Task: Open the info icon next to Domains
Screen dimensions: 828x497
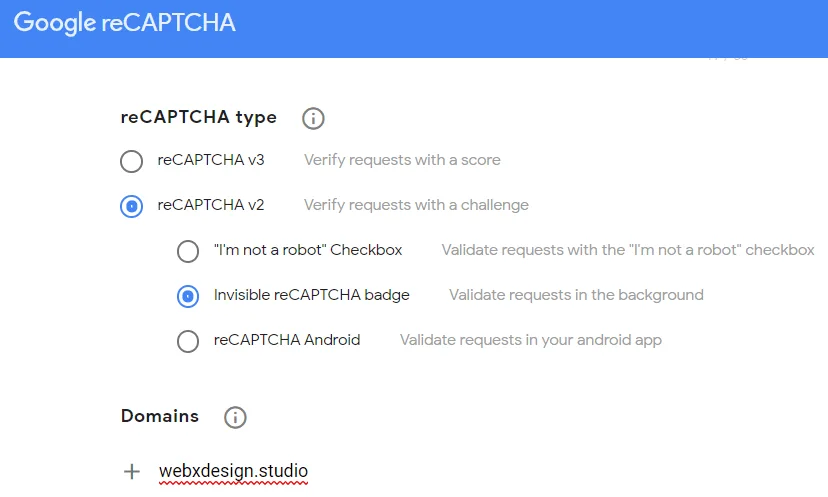Action: point(235,417)
